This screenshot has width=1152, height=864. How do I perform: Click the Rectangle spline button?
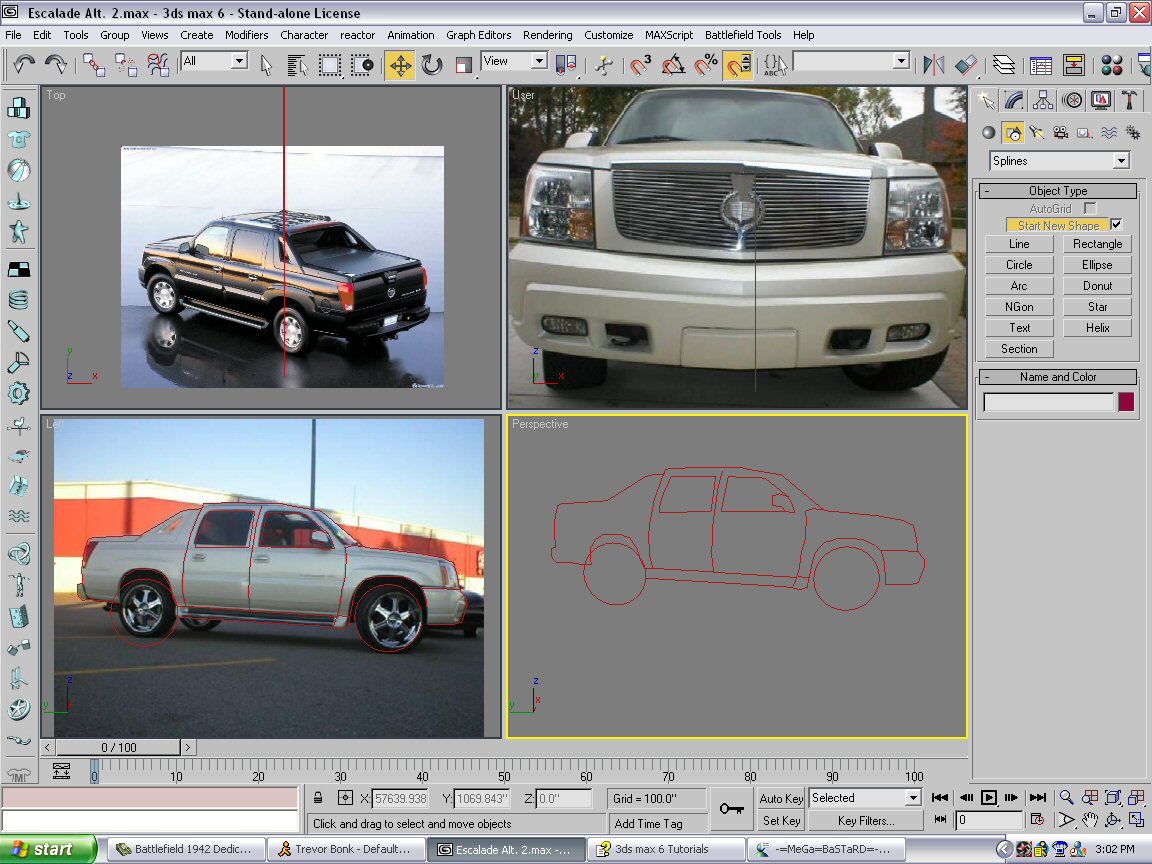coord(1097,244)
